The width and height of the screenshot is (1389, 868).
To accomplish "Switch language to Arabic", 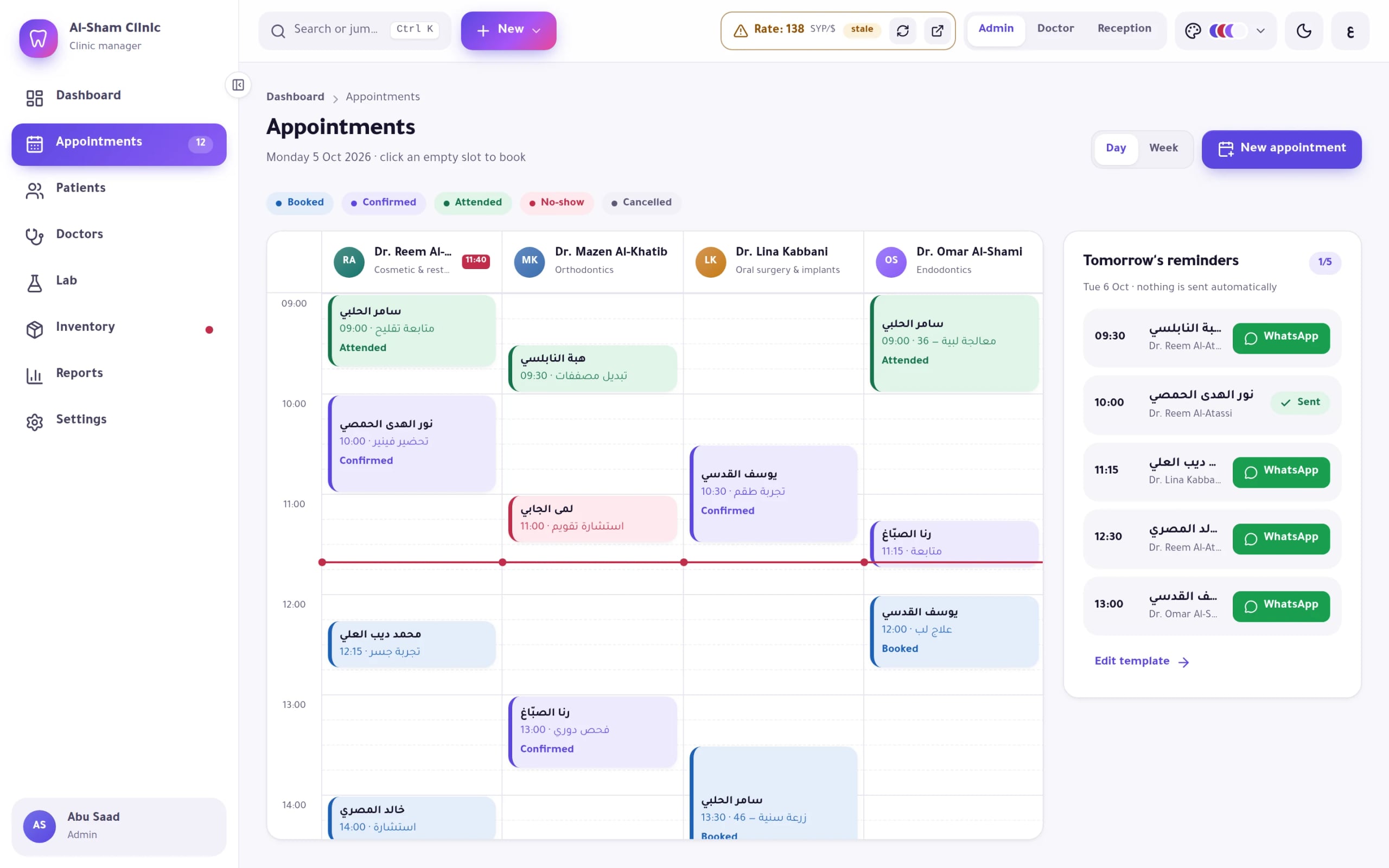I will (1350, 30).
